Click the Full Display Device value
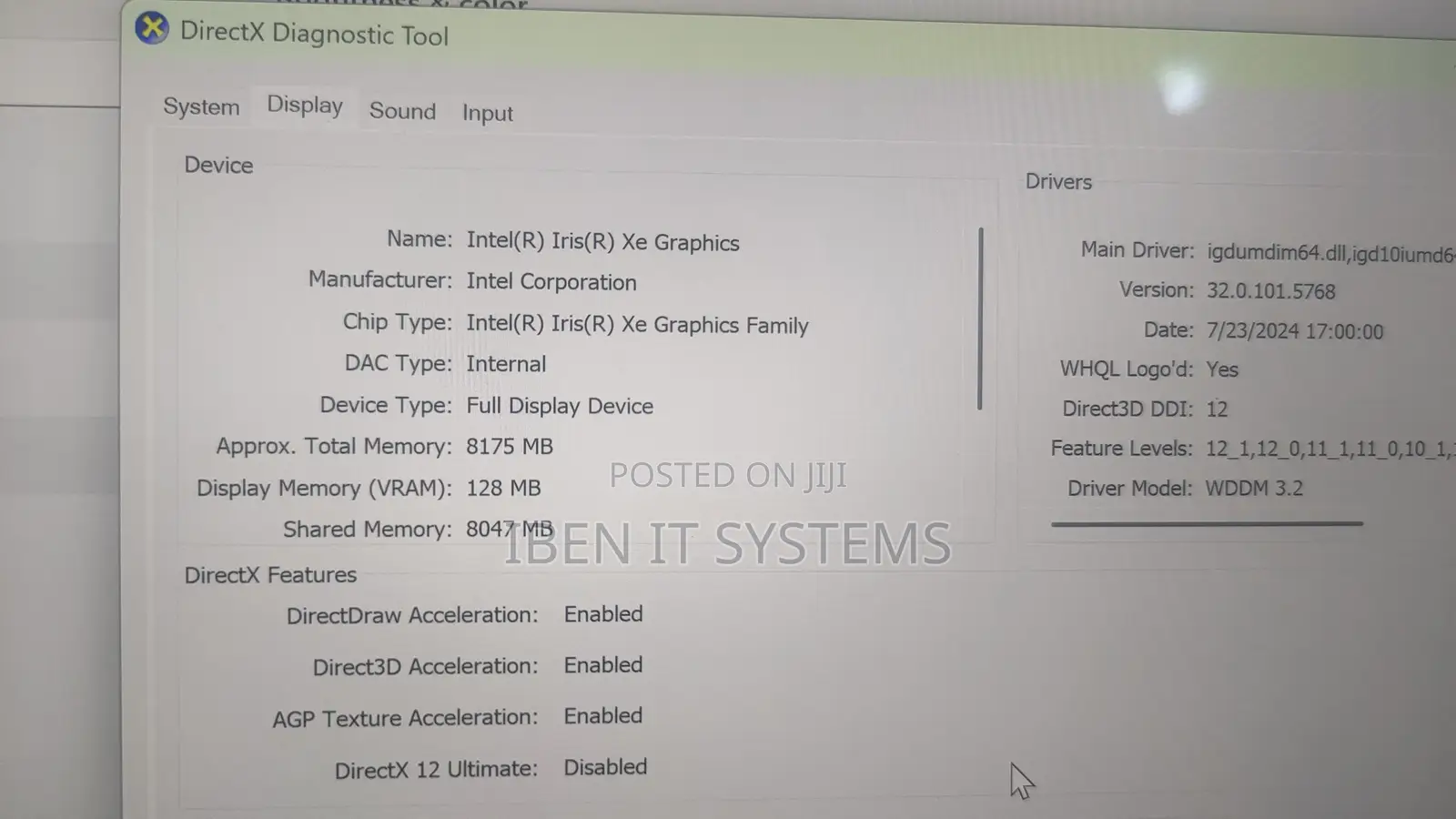Viewport: 1456px width, 819px height. (560, 406)
